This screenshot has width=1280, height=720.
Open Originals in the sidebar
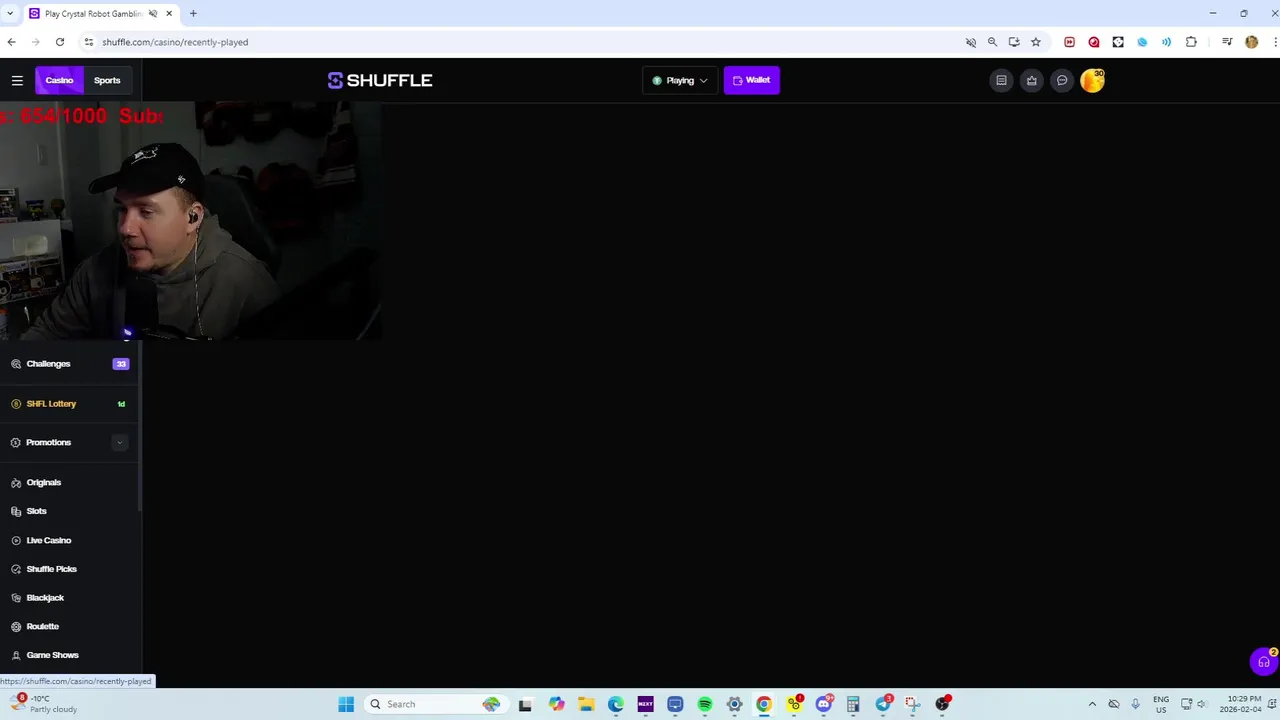coord(70,482)
